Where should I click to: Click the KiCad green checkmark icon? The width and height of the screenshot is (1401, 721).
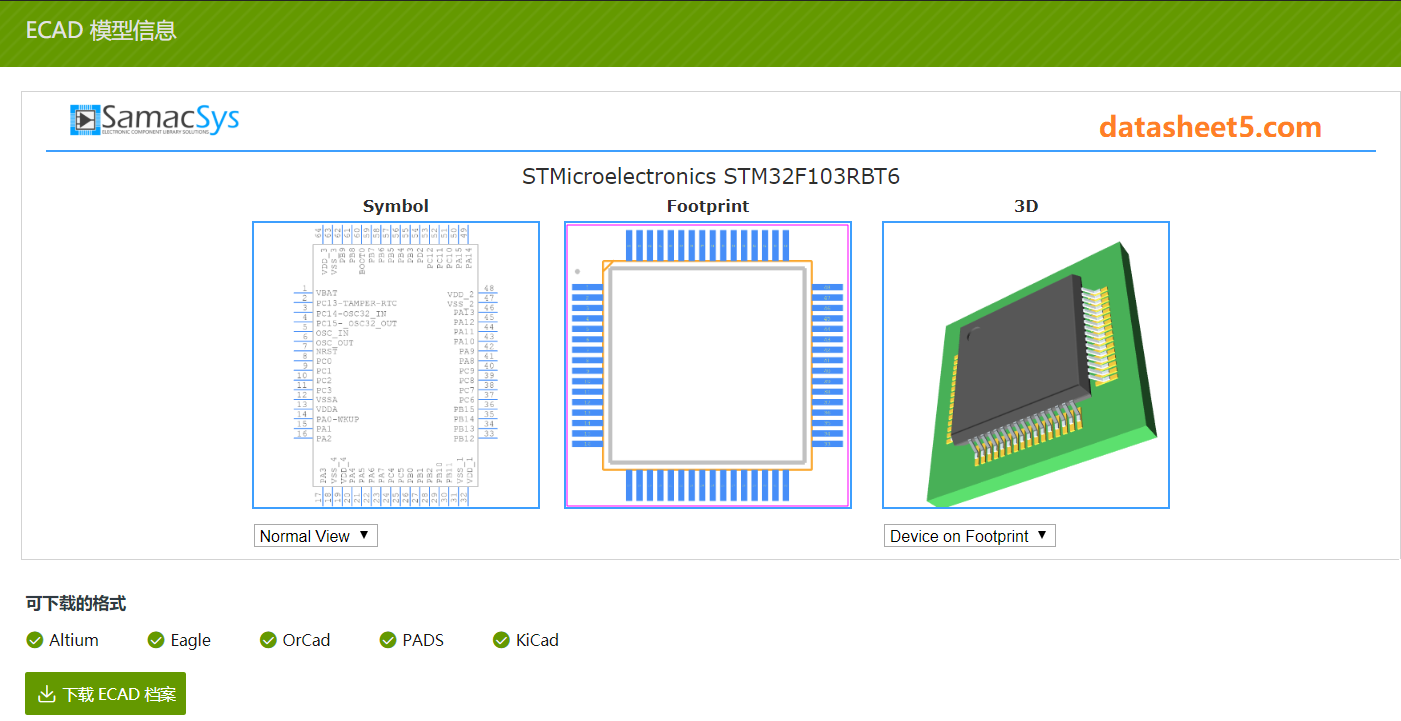pos(502,640)
